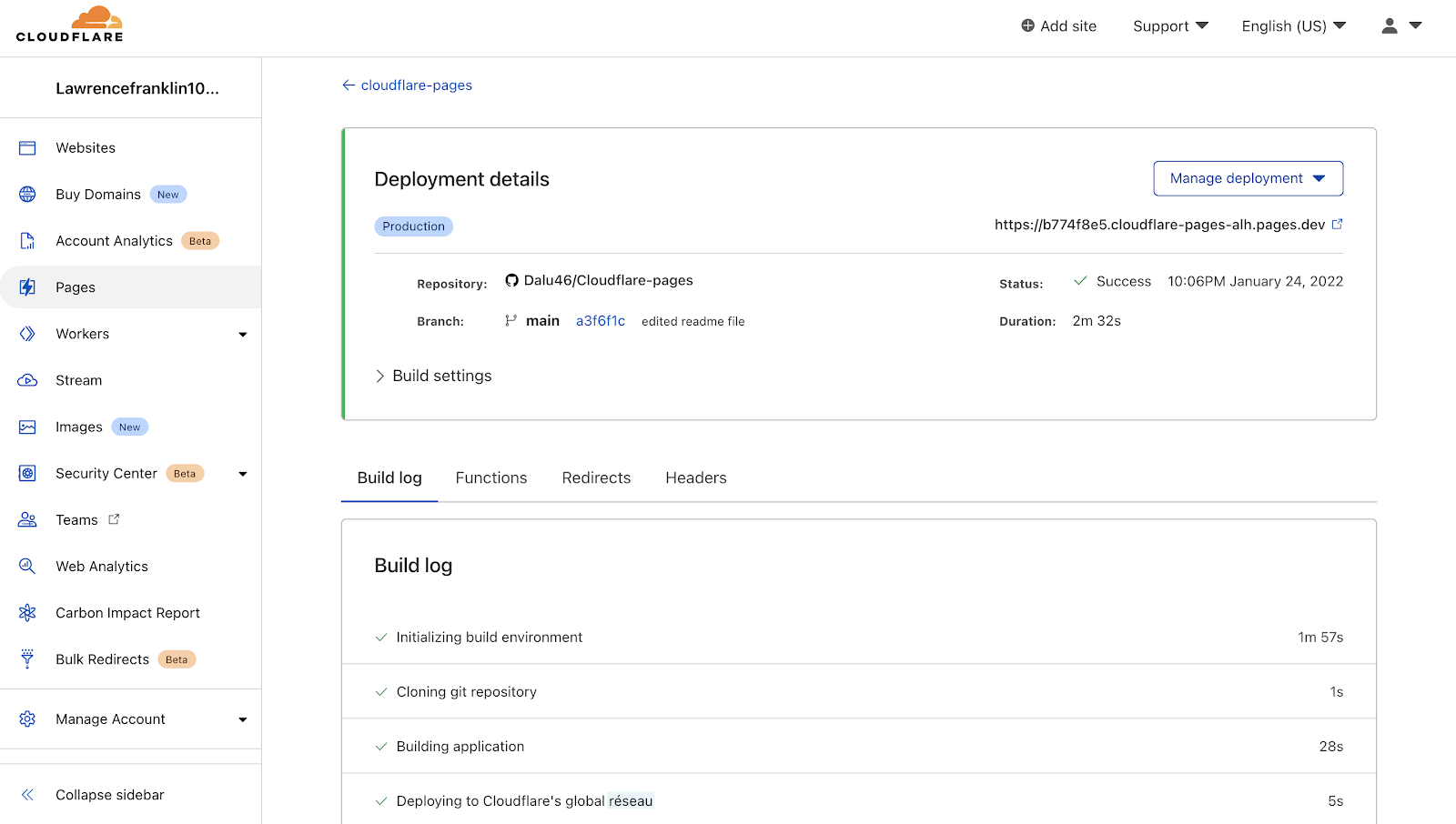1456x824 pixels.
Task: Click the Manage Account gear icon
Action: 27,719
